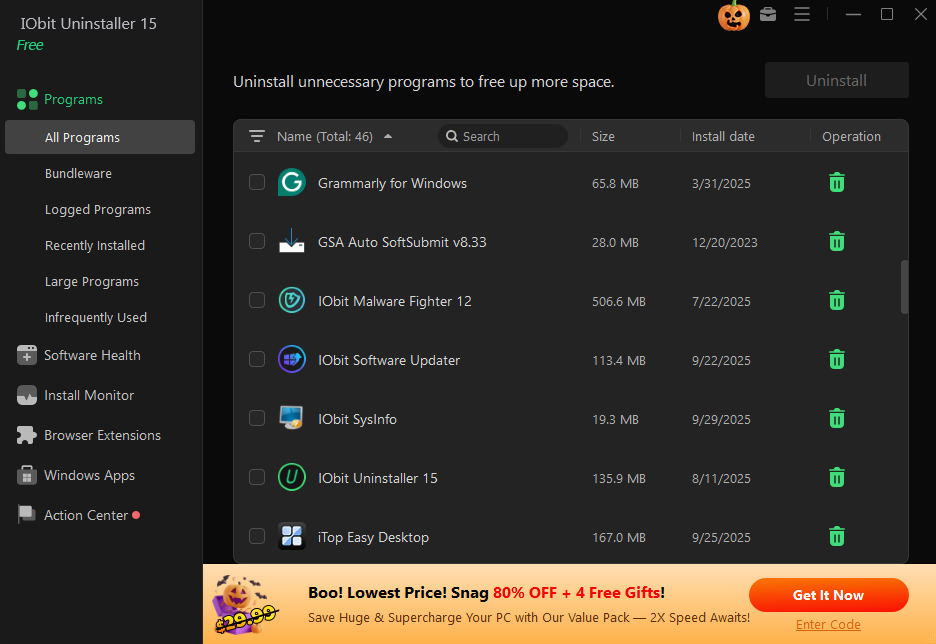The width and height of the screenshot is (936, 644).
Task: Check the Grammarly for Windows checkbox
Action: 257,182
